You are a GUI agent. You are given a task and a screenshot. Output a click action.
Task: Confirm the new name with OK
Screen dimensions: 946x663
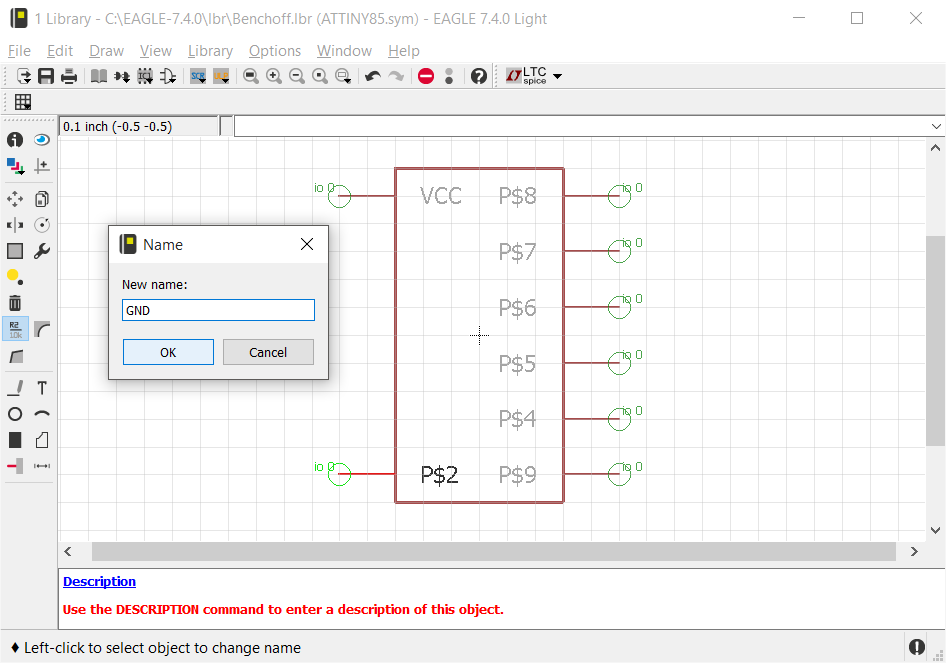tap(168, 352)
